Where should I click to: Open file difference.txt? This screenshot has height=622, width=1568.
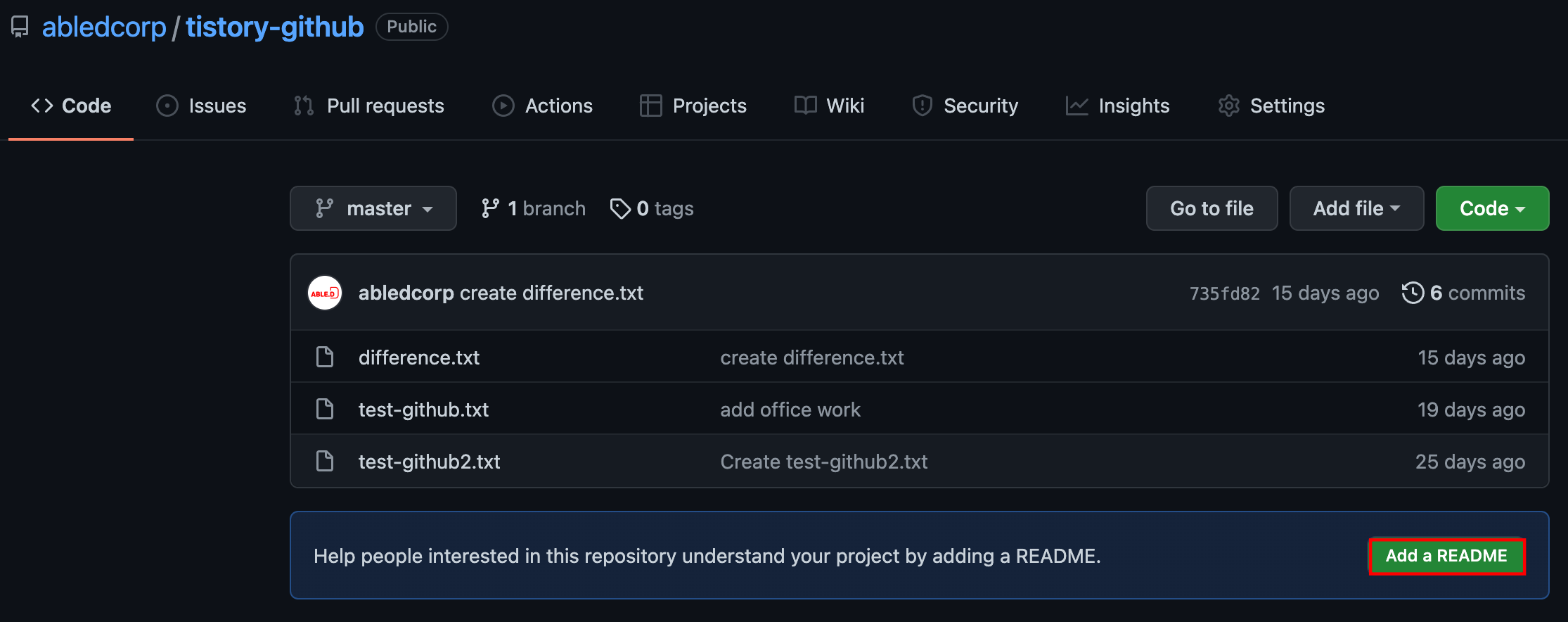pyautogui.click(x=419, y=357)
